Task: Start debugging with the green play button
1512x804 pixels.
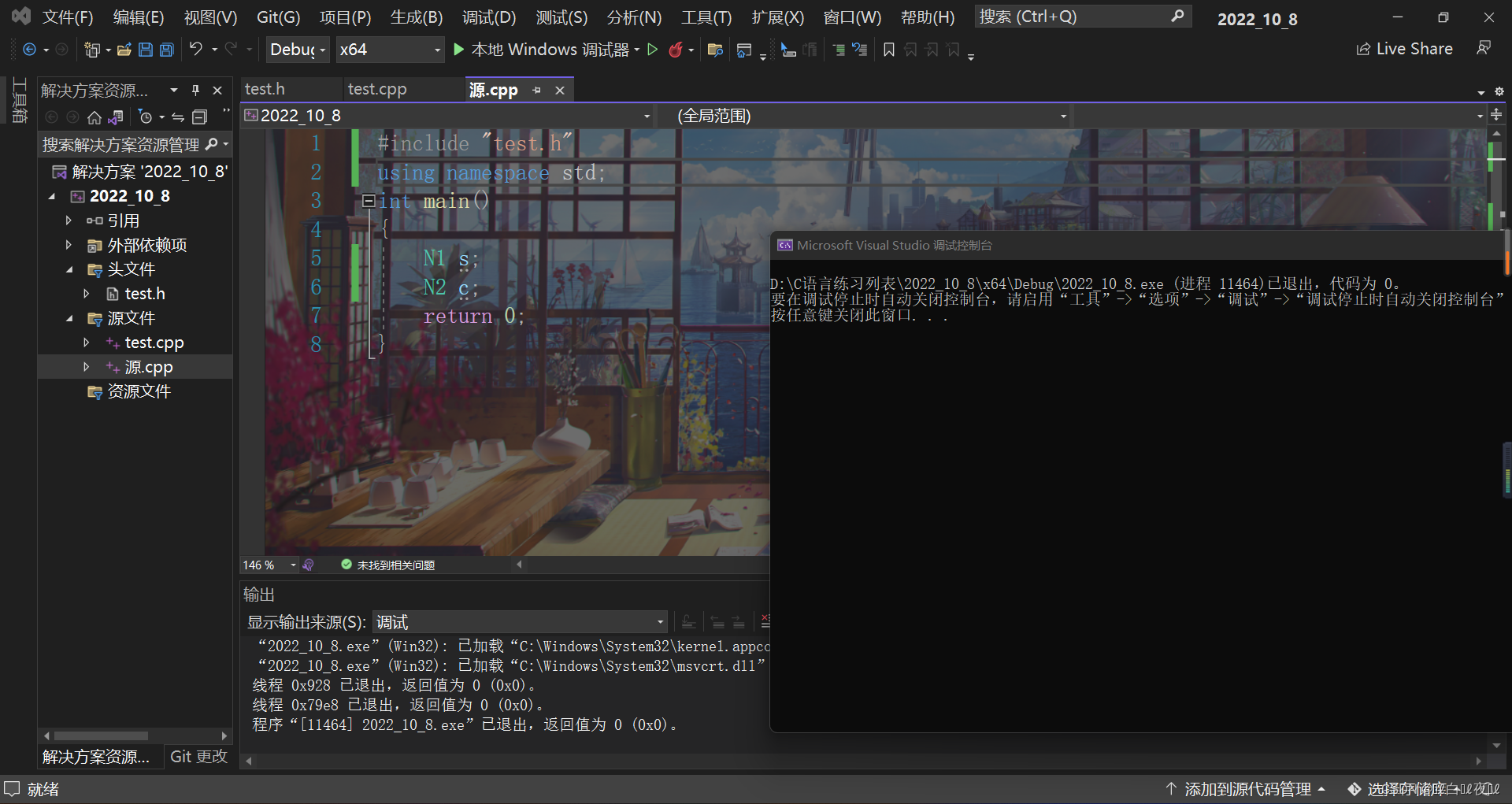Action: click(x=459, y=50)
